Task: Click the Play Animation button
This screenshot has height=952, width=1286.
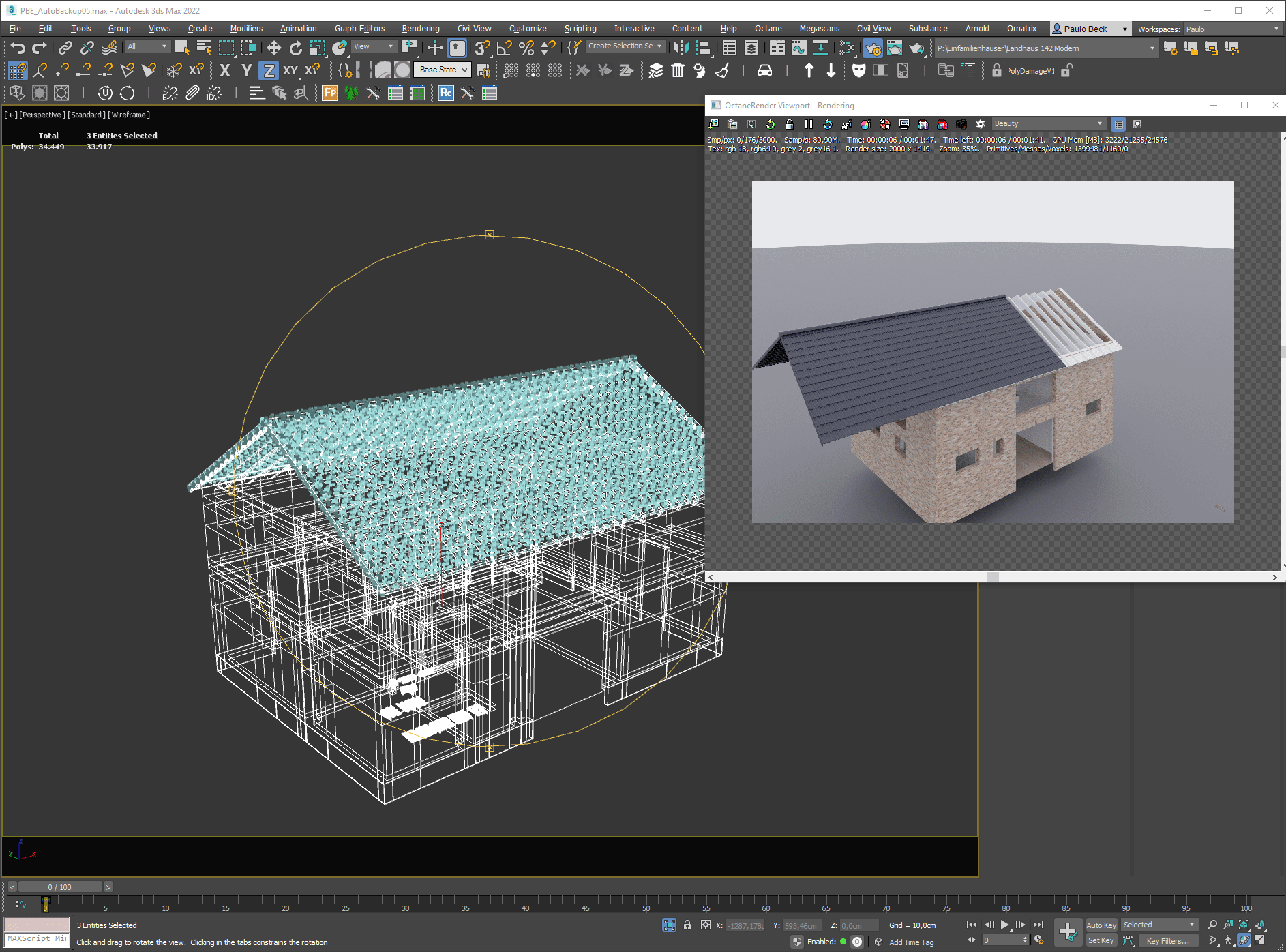Action: coord(1004,925)
